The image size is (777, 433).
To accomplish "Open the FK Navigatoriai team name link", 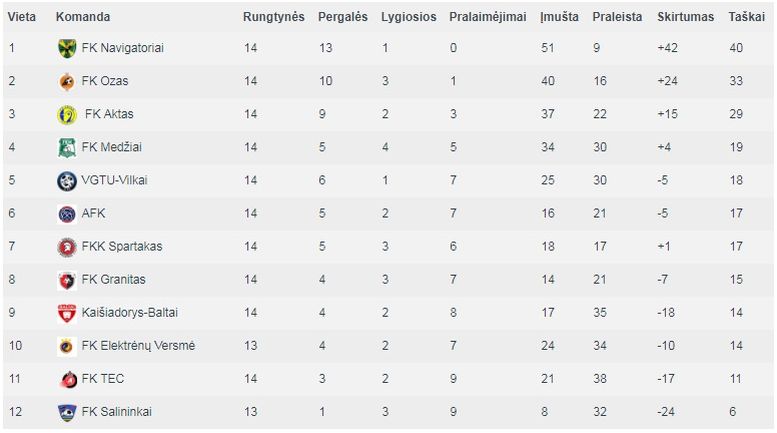I will 122,48.
